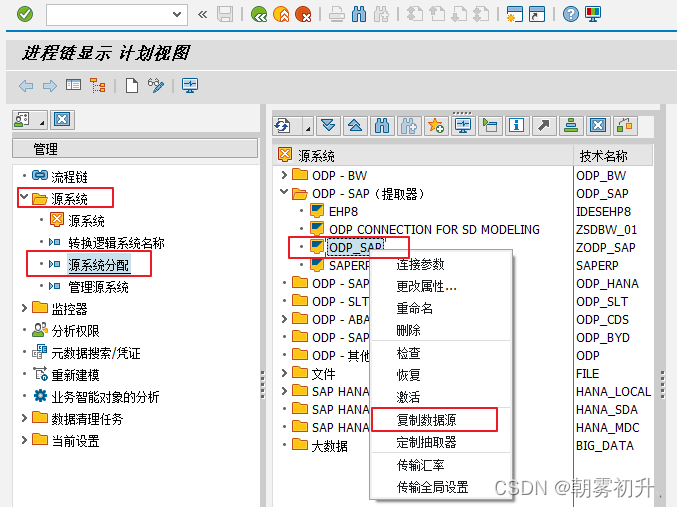Choose 定制抽取器 from context menu
This screenshot has width=677, height=507.
click(x=426, y=442)
